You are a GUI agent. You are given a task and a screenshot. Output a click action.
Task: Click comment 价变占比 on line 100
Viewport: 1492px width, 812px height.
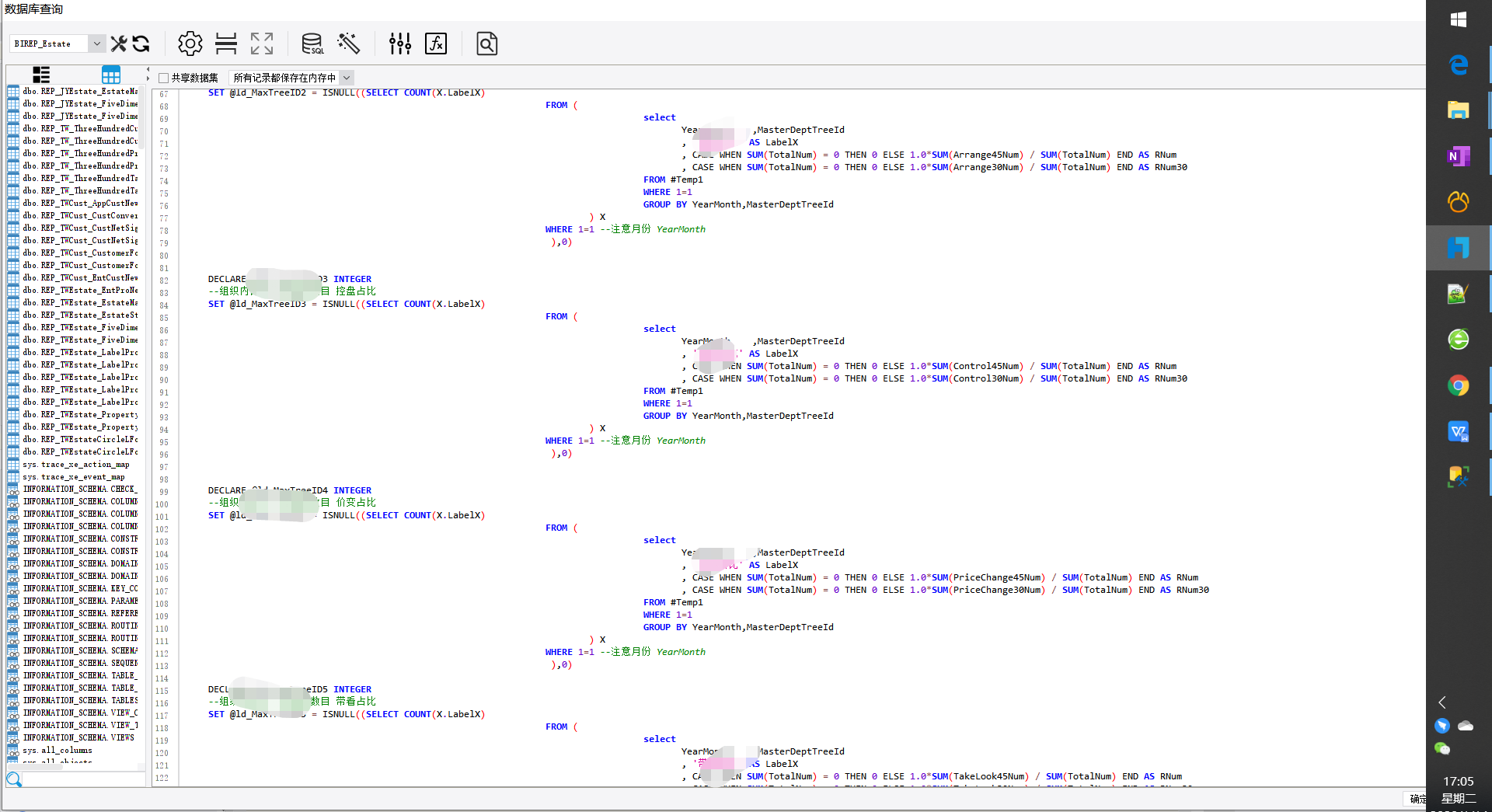(356, 503)
